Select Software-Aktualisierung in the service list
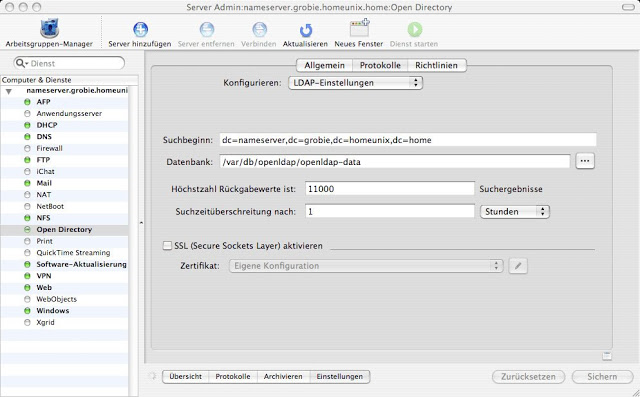 (x=64, y=264)
